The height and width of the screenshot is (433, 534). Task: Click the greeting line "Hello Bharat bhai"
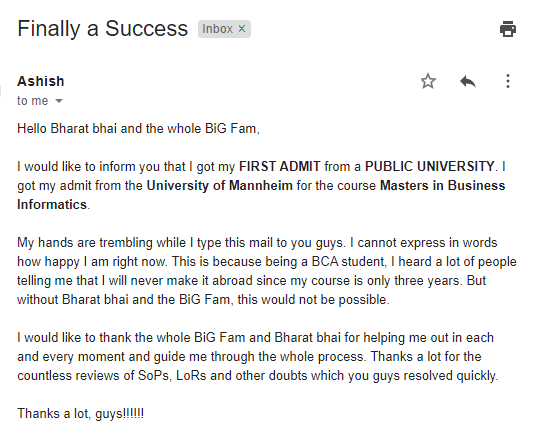67,129
